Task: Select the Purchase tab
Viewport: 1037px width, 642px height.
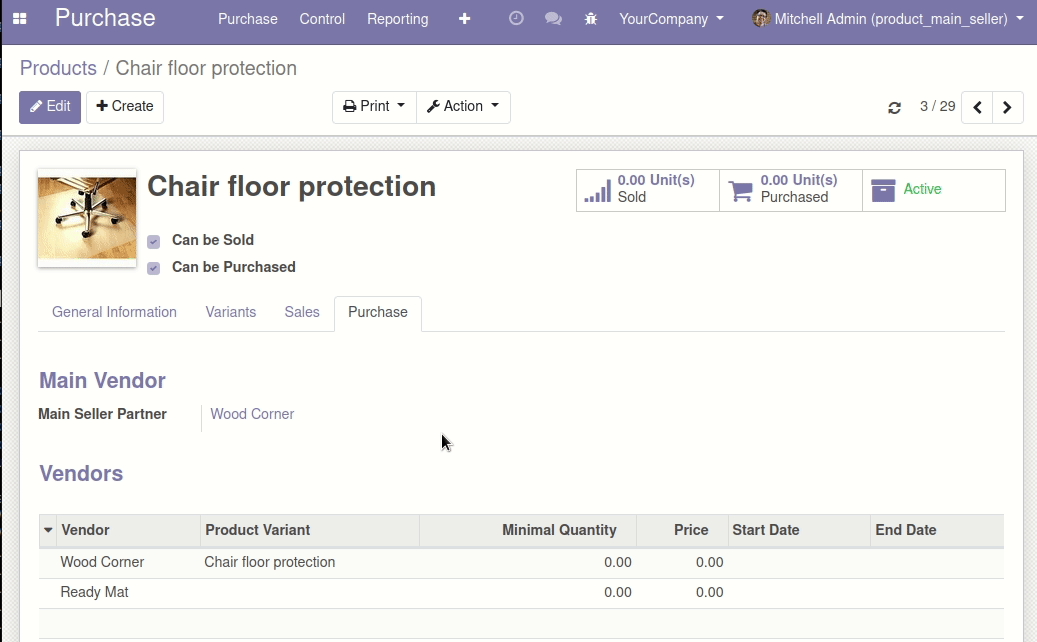Action: click(x=378, y=313)
